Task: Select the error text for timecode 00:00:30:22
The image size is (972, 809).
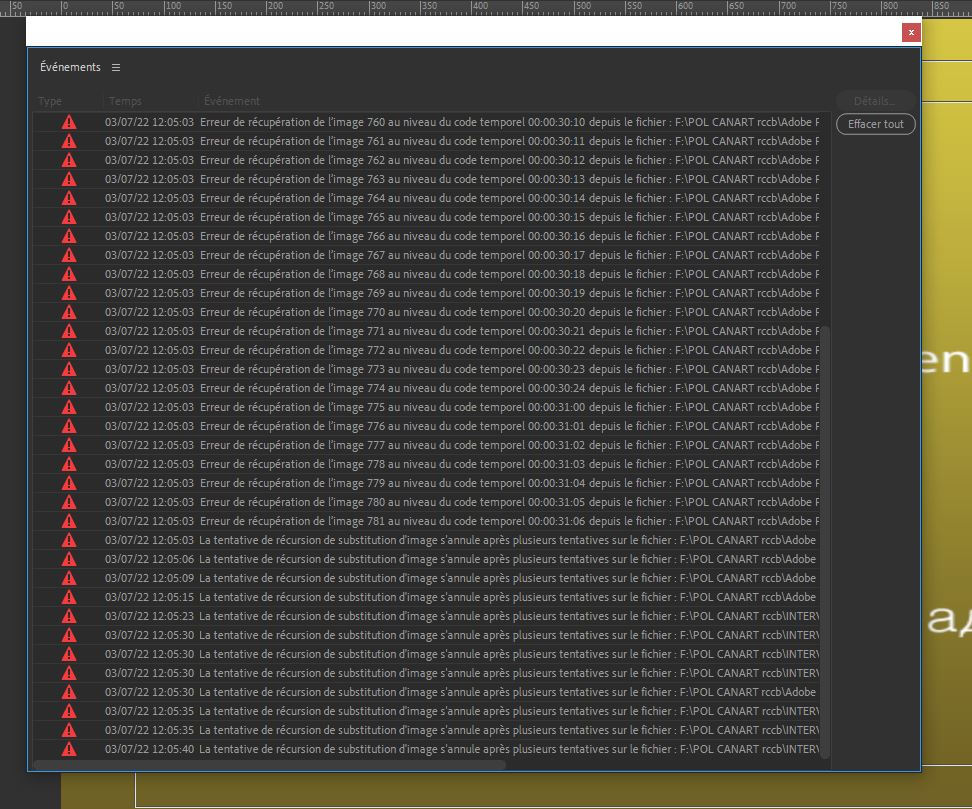Action: pyautogui.click(x=510, y=350)
